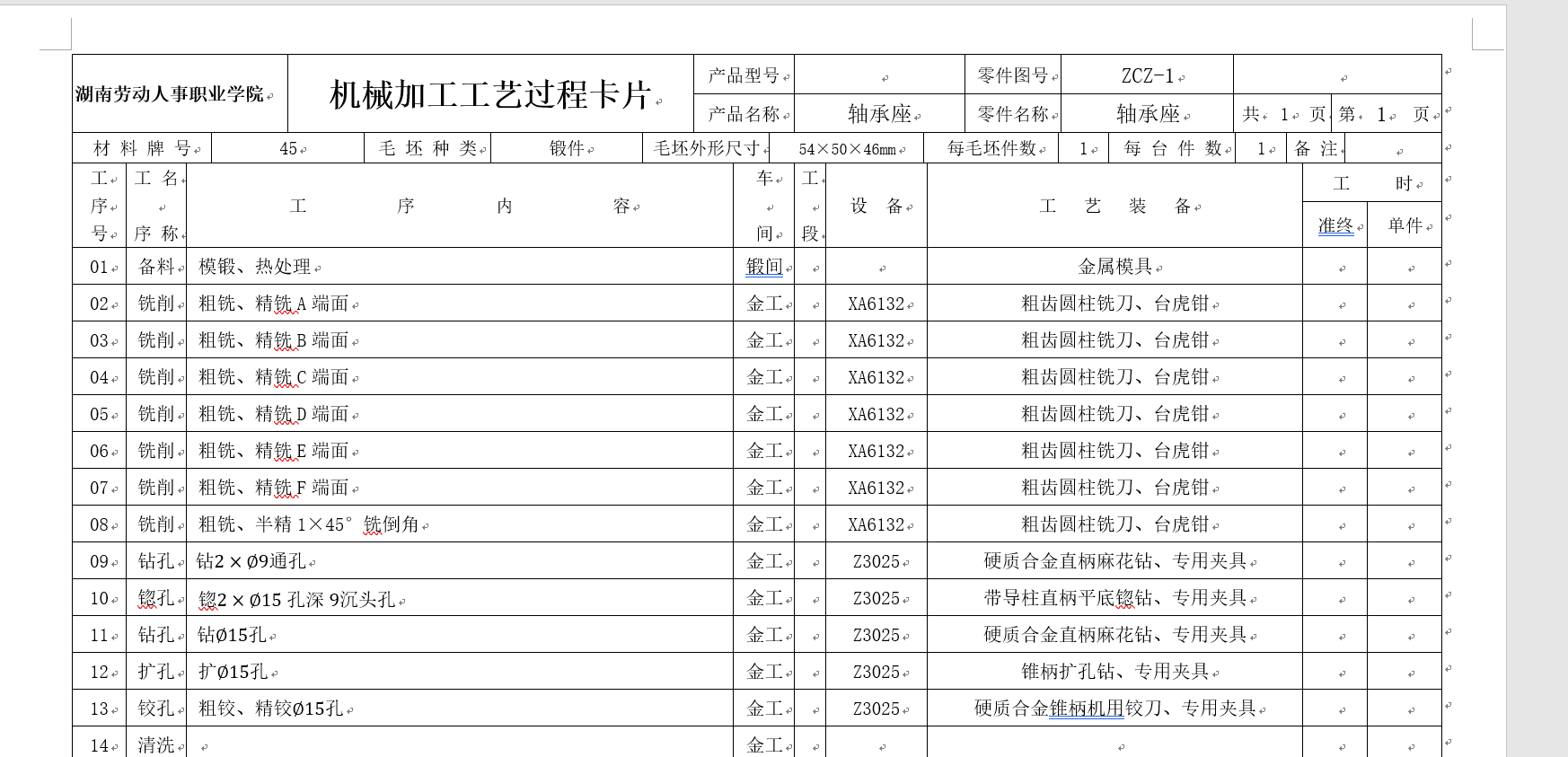Click the 单件 column header

click(1405, 225)
